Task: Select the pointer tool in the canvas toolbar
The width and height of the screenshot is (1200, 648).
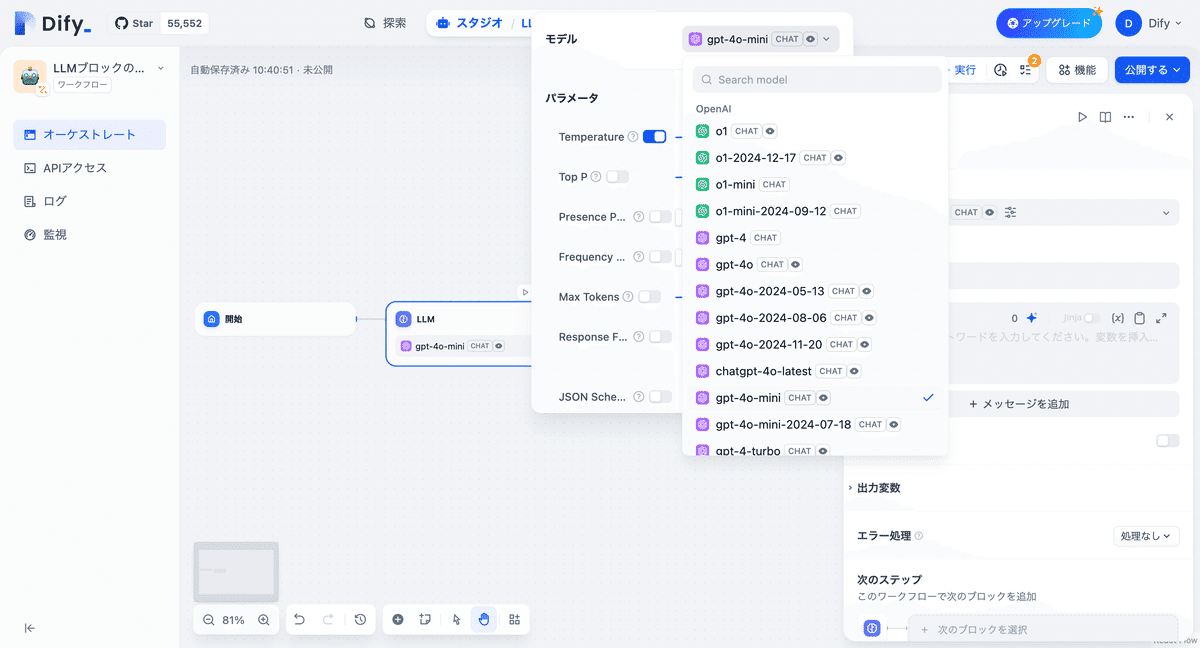Action: 455,619
